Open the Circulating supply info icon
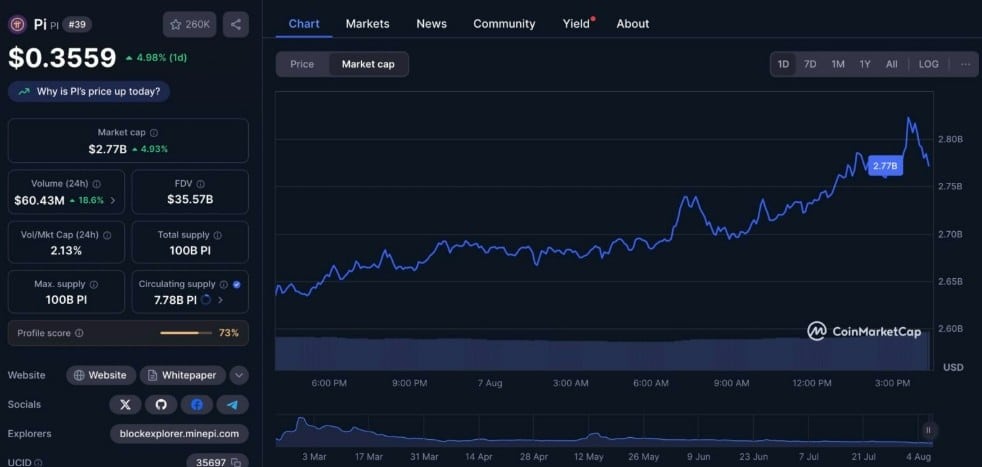This screenshot has height=467, width=982. pos(224,284)
